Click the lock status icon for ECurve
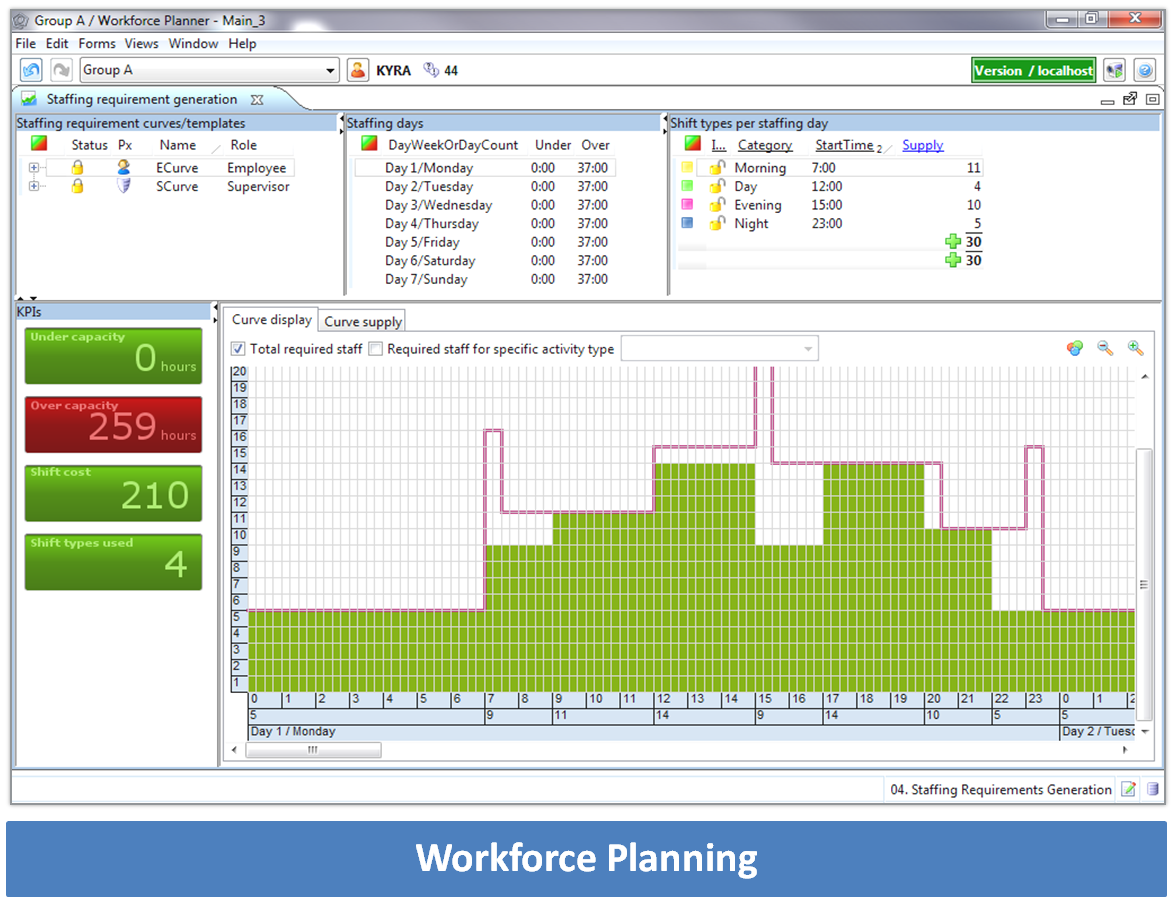The width and height of the screenshot is (1172, 904). click(x=78, y=167)
